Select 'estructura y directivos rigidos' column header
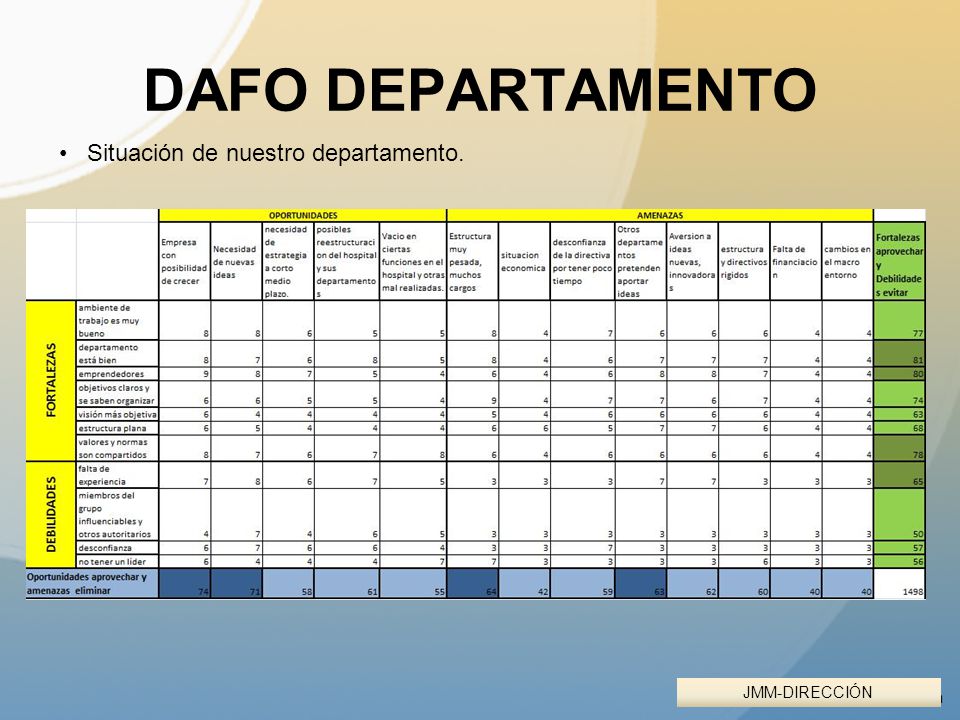The image size is (960, 720). click(x=744, y=261)
